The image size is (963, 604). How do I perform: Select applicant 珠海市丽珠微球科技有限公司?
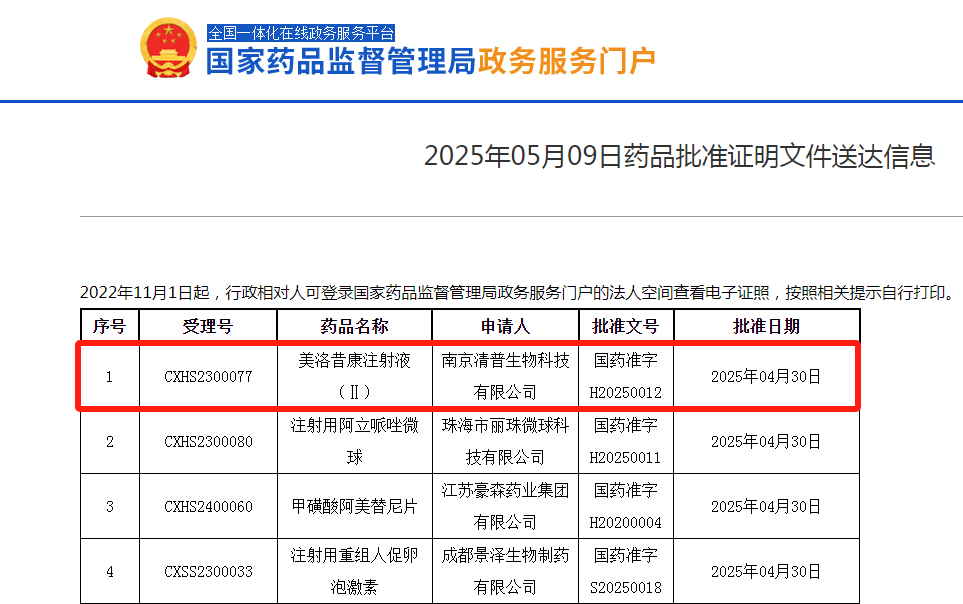click(x=505, y=441)
